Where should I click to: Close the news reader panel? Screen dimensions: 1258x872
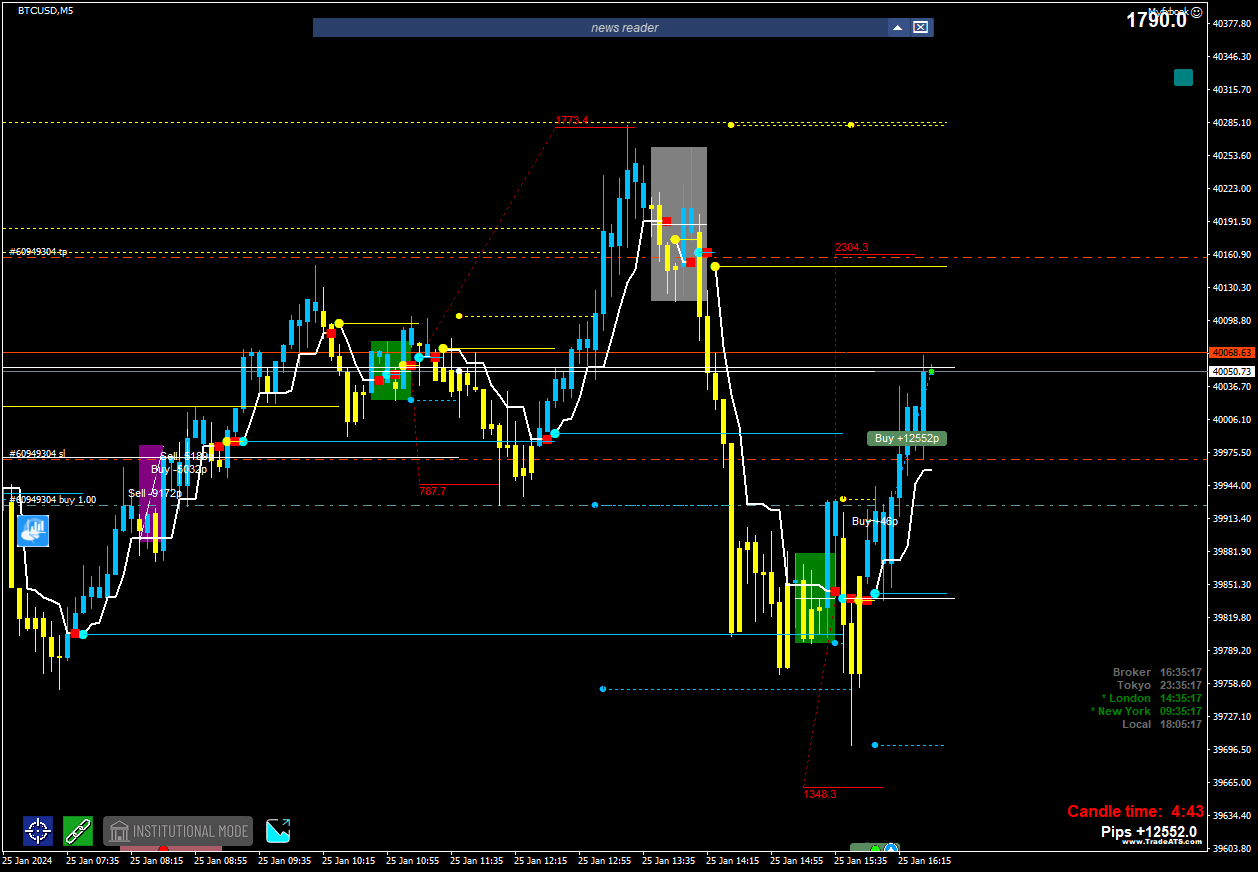(x=920, y=28)
